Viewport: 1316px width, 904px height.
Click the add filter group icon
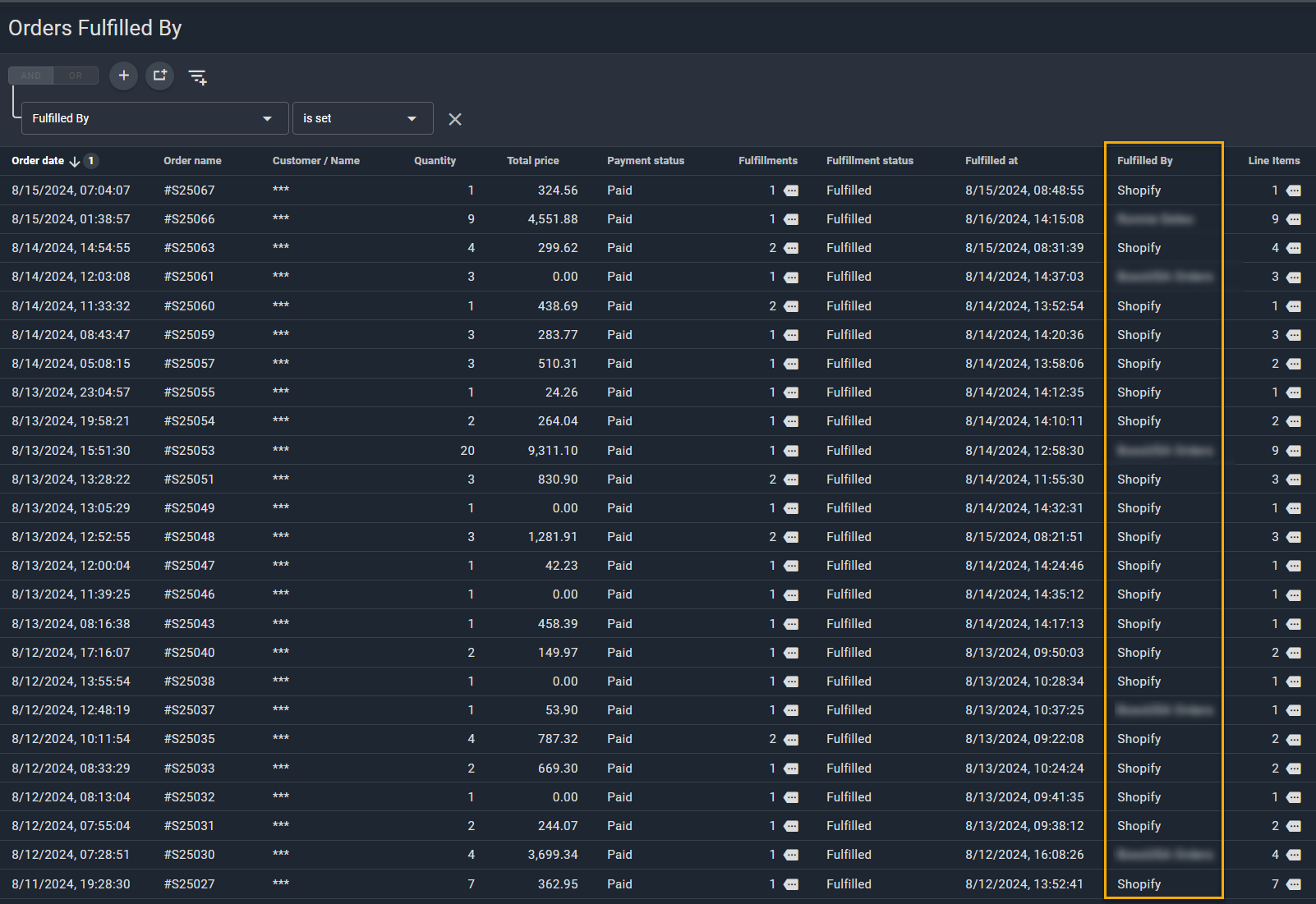(159, 76)
